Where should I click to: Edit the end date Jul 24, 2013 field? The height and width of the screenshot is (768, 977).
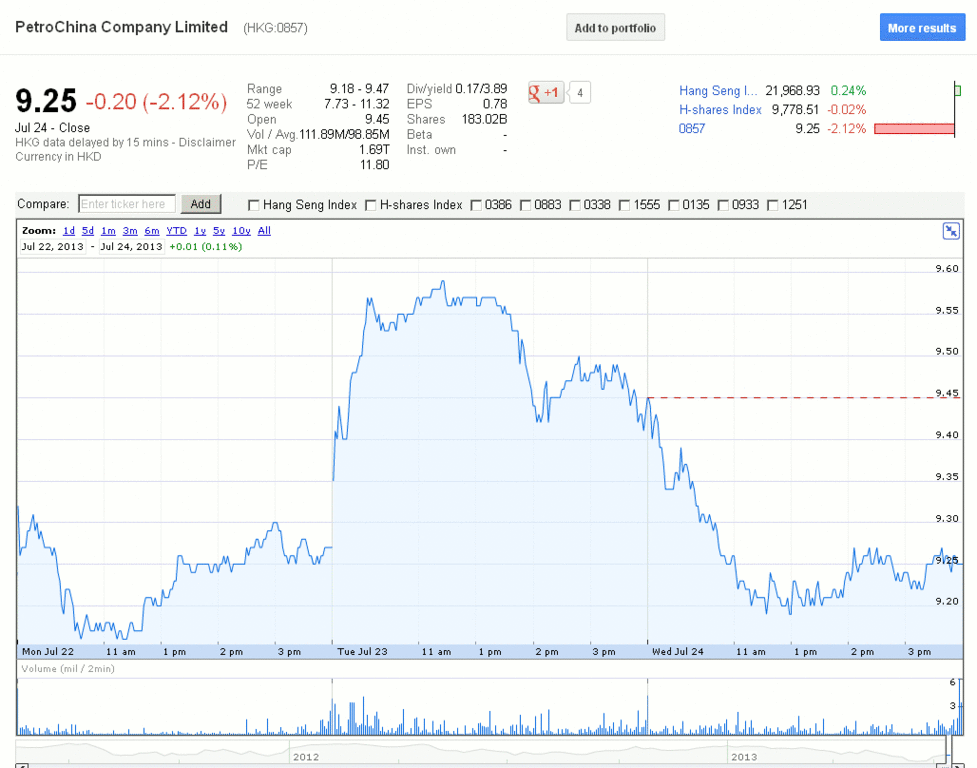click(x=131, y=247)
